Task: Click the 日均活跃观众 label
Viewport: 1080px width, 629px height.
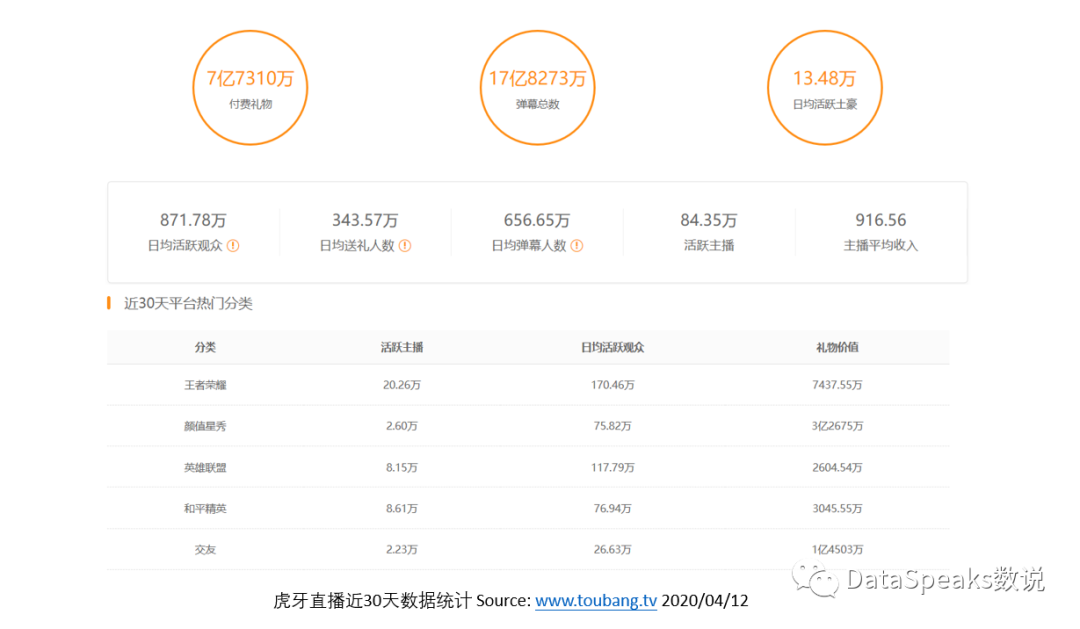Action: pos(185,246)
